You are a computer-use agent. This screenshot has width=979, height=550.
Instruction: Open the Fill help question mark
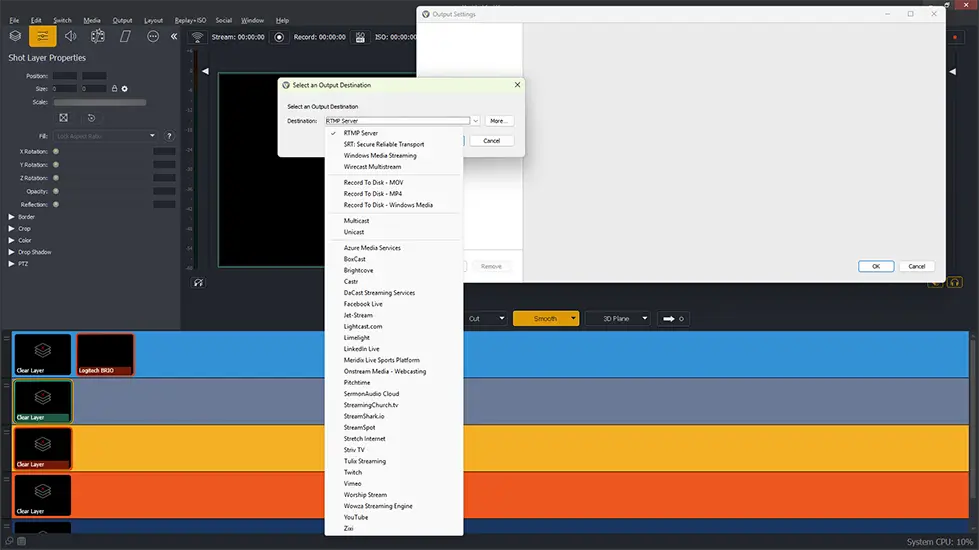tap(169, 136)
